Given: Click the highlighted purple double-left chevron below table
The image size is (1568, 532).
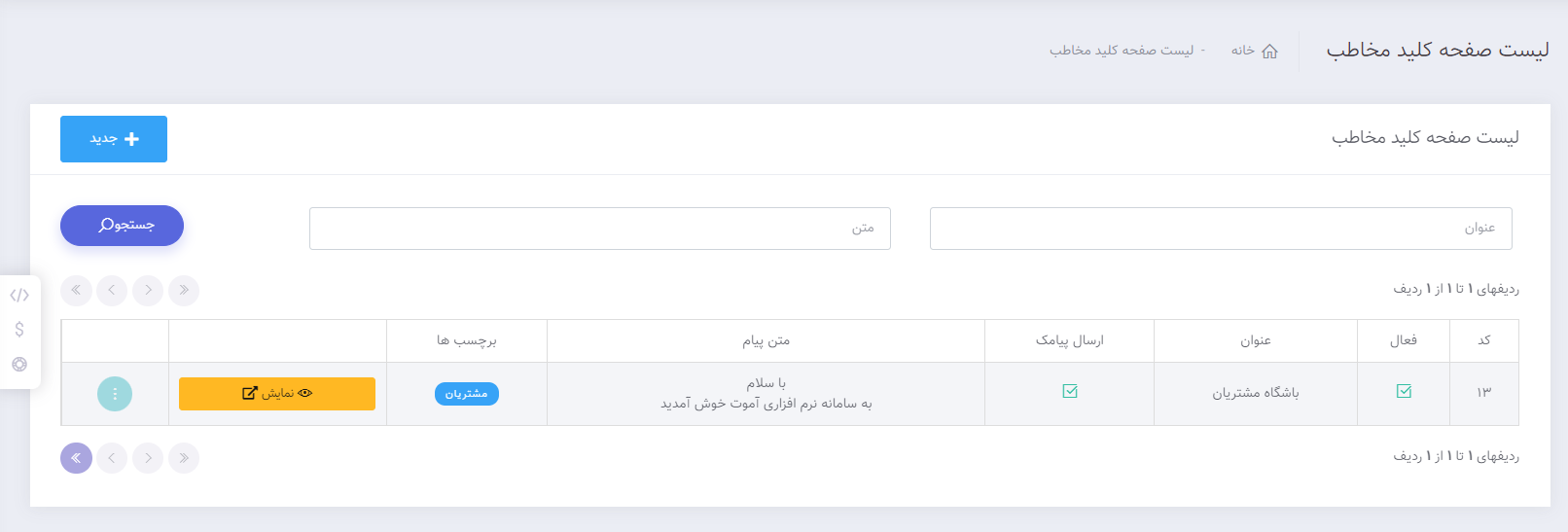Looking at the screenshot, I should (76, 458).
